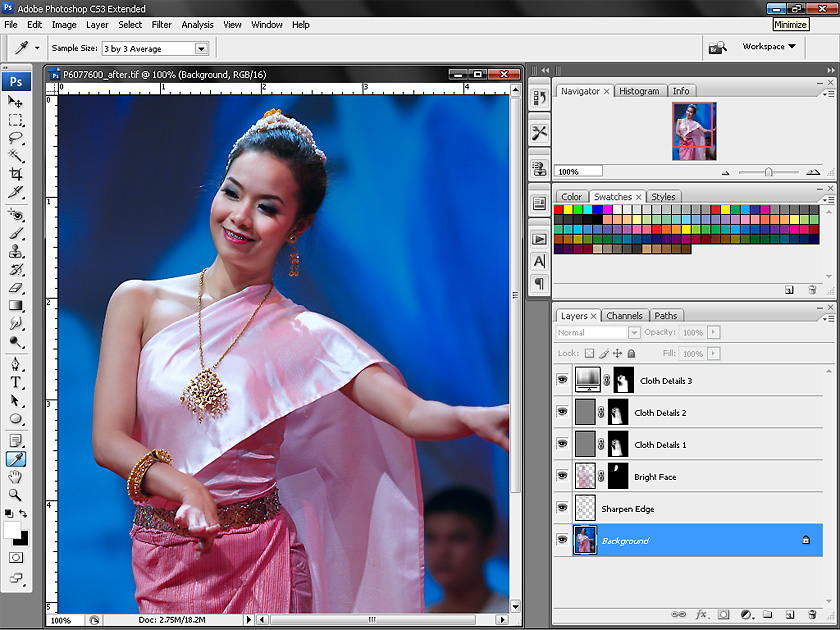This screenshot has width=840, height=630.
Task: Select the Notes tool
Action: tap(16, 441)
